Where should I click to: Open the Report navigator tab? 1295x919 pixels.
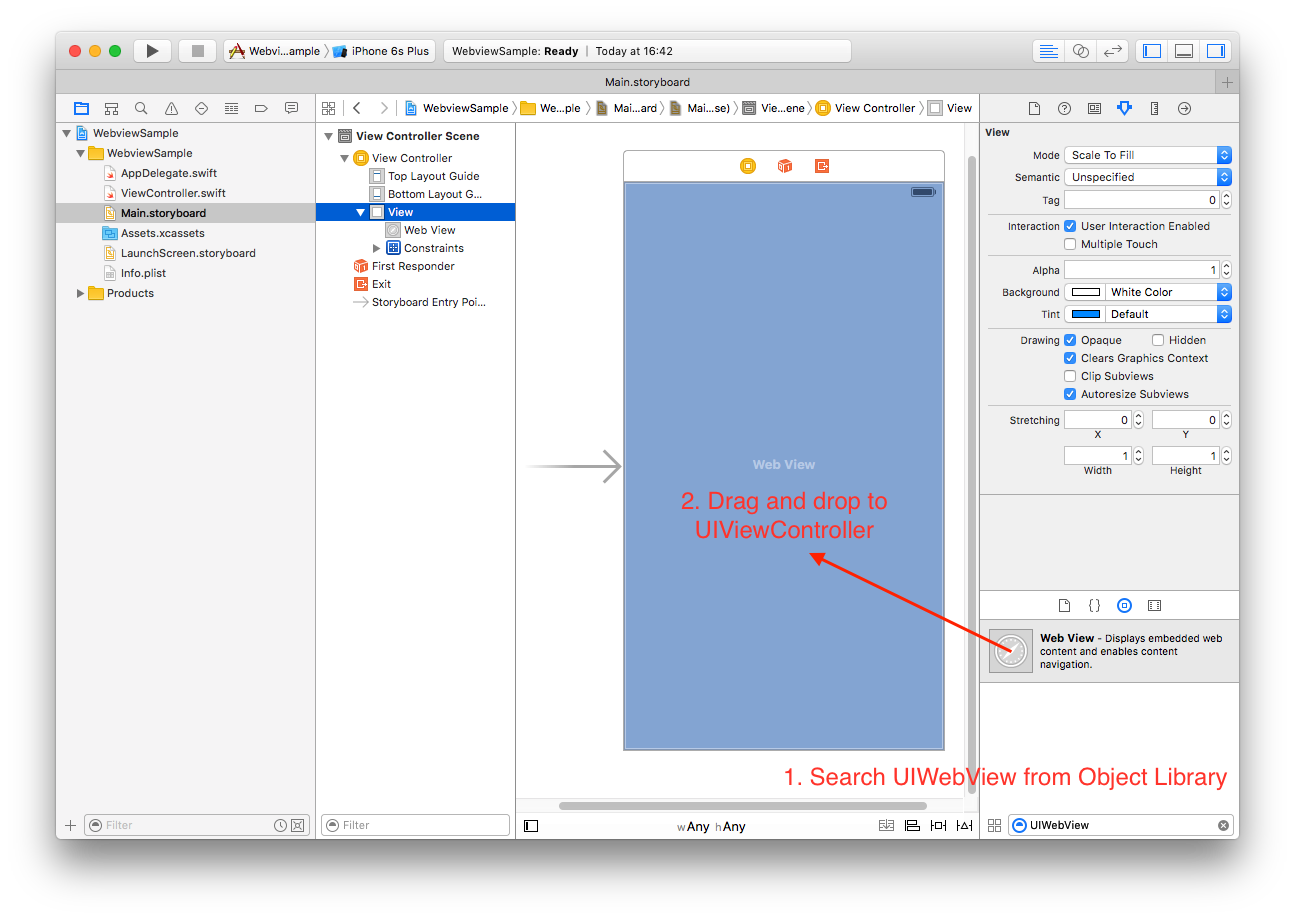[291, 108]
